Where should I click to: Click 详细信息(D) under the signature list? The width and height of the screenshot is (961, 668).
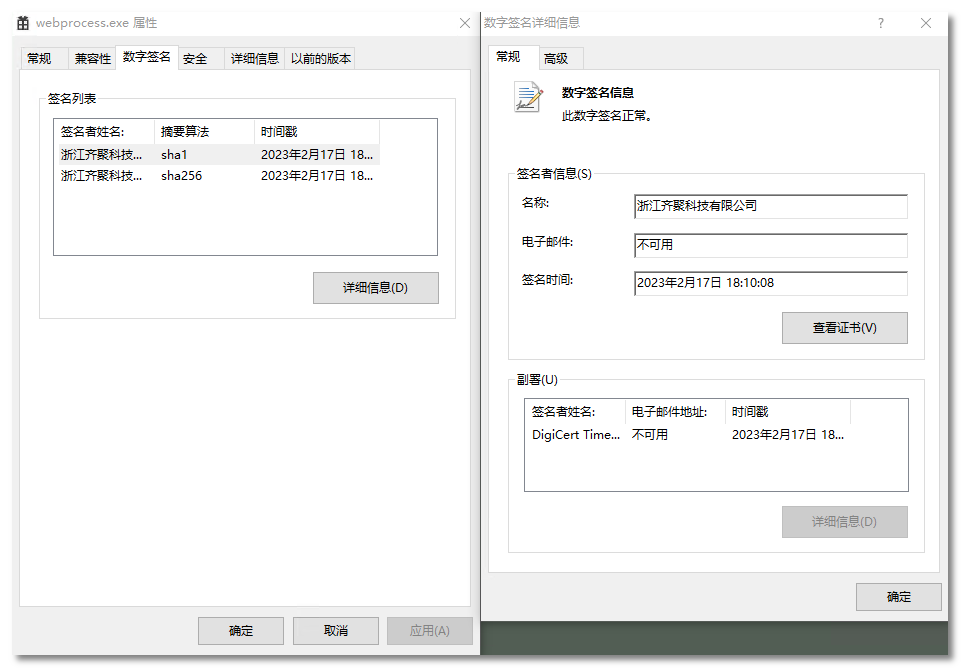375,288
